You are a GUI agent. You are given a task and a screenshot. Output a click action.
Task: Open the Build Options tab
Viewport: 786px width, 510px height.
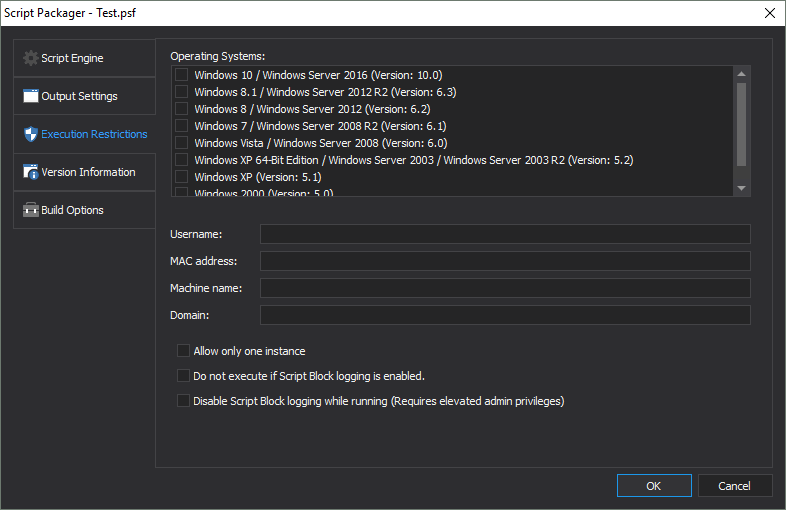[72, 210]
